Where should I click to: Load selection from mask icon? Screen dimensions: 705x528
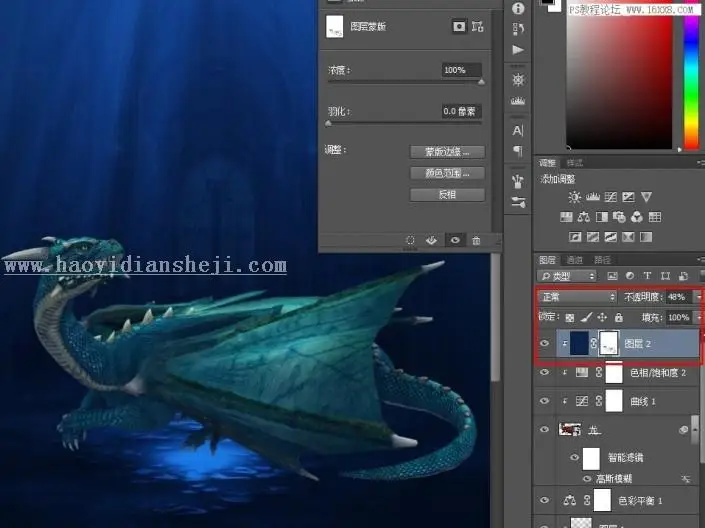(410, 241)
